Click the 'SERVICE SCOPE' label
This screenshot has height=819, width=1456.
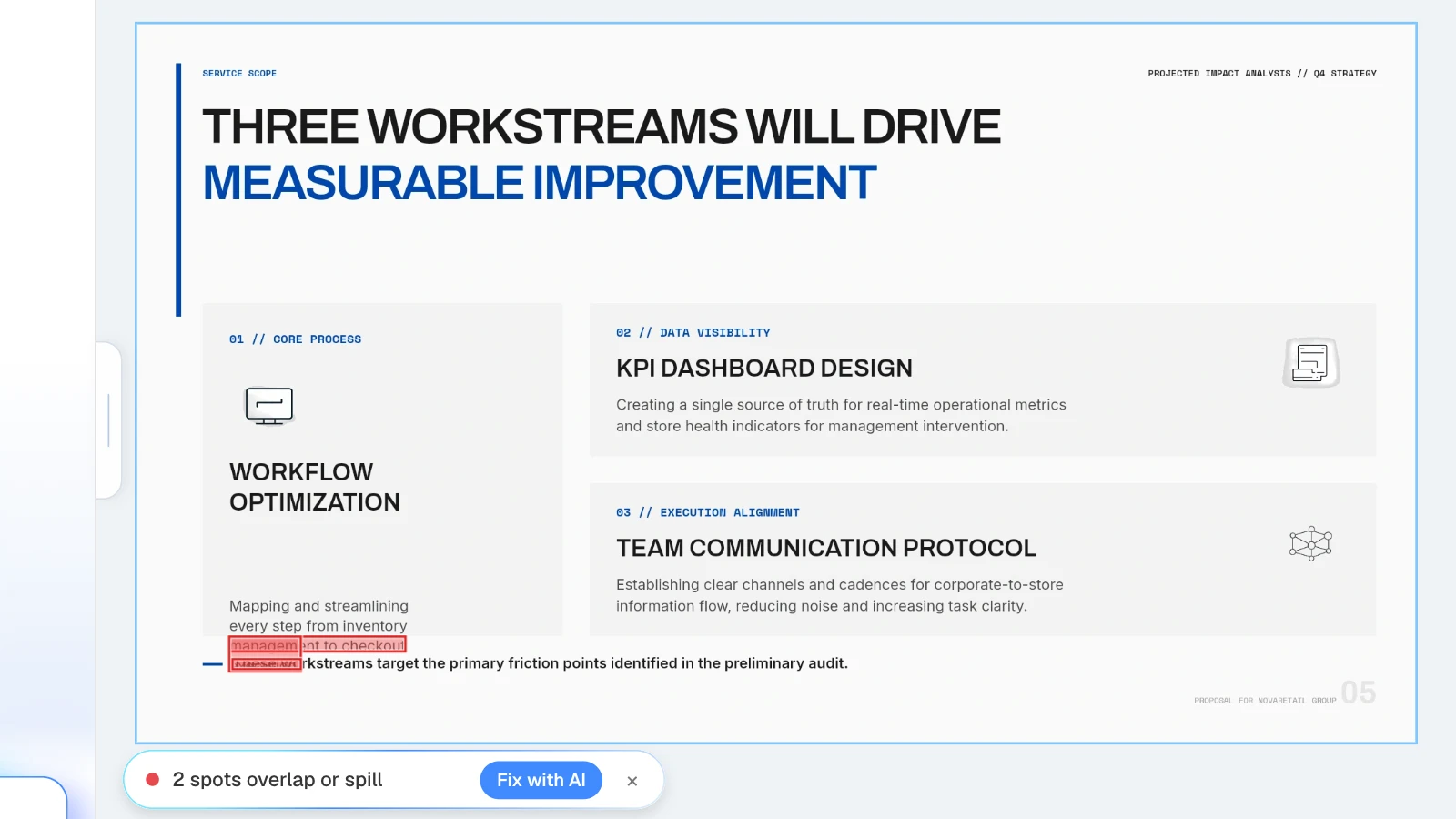coord(239,73)
